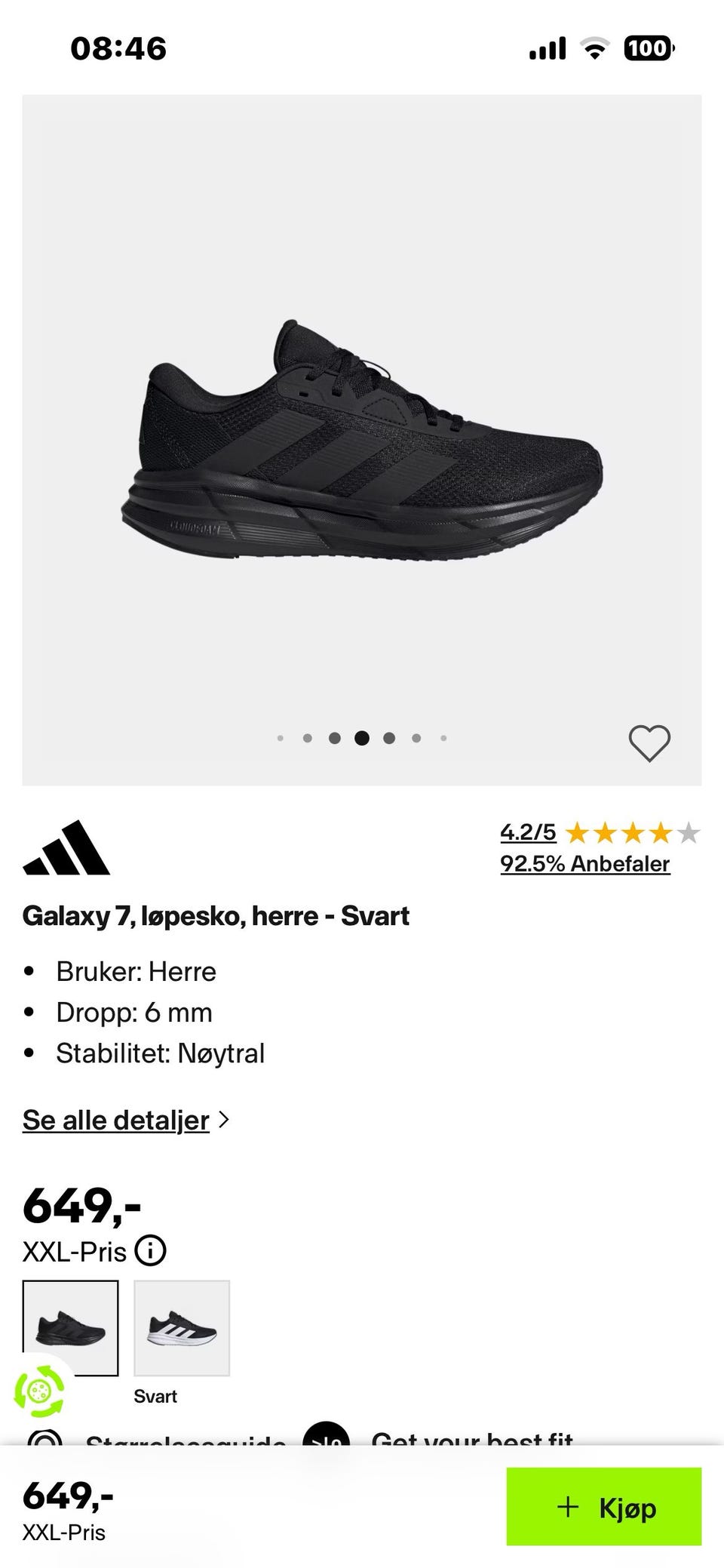Click the star rating icons
This screenshot has width=724, height=1568.
632,833
